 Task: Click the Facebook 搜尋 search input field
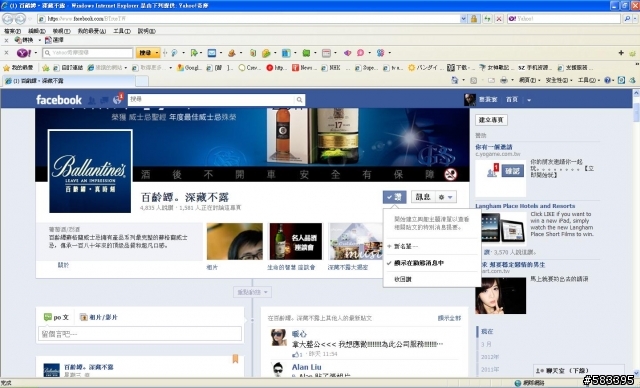[211, 100]
